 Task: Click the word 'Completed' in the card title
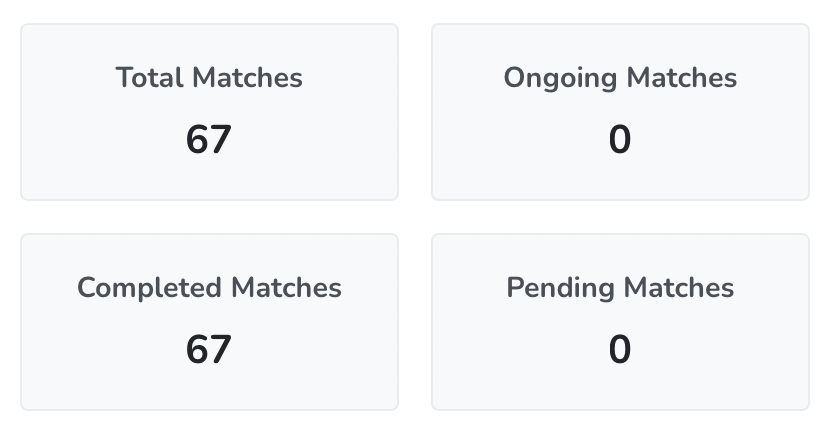coord(150,288)
